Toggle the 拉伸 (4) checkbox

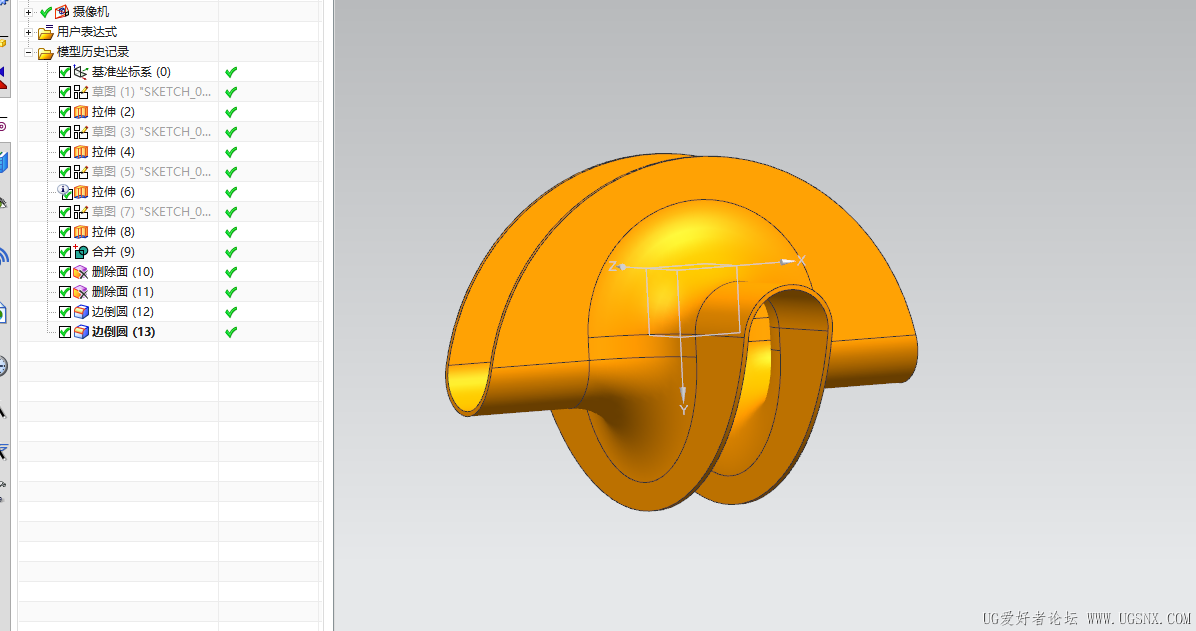click(65, 152)
